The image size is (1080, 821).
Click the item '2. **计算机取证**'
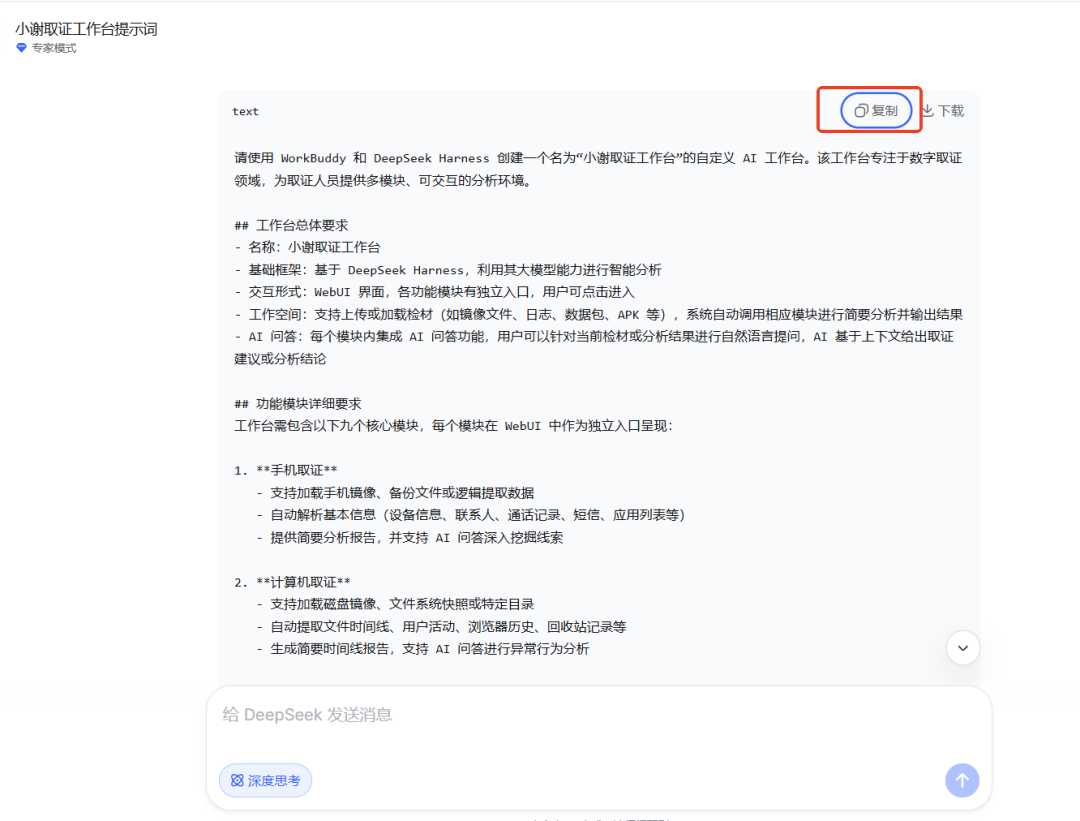pyautogui.click(x=292, y=582)
